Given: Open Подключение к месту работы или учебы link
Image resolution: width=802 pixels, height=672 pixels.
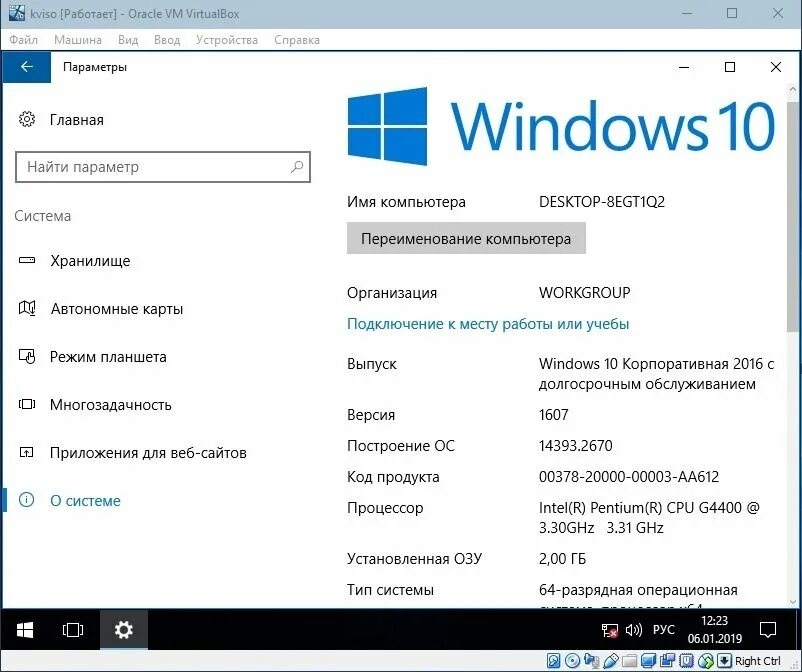Looking at the screenshot, I should [488, 324].
